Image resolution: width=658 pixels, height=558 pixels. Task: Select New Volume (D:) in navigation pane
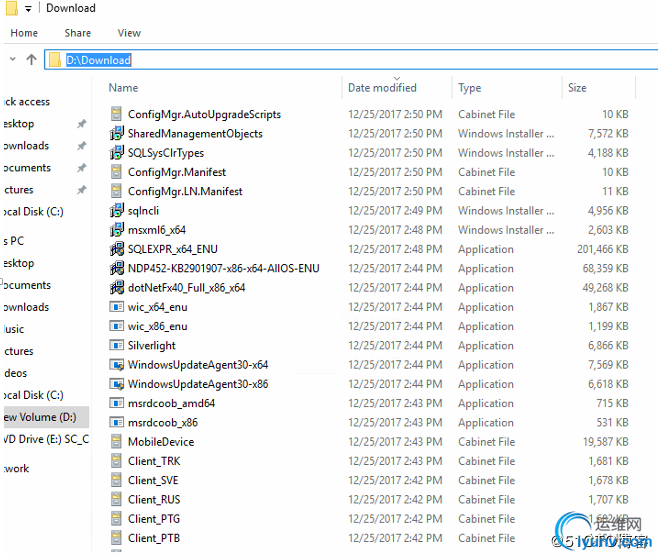(40, 417)
